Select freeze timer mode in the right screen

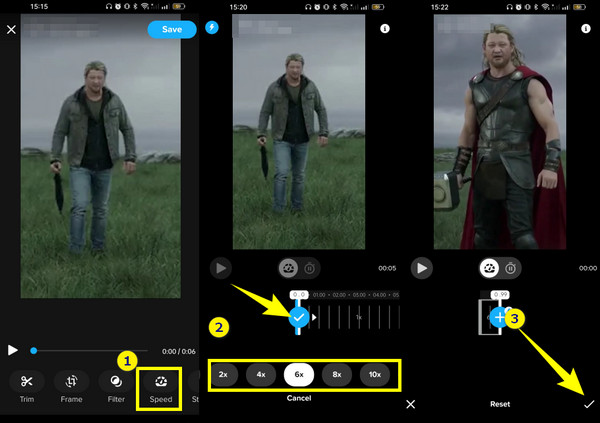(x=510, y=268)
